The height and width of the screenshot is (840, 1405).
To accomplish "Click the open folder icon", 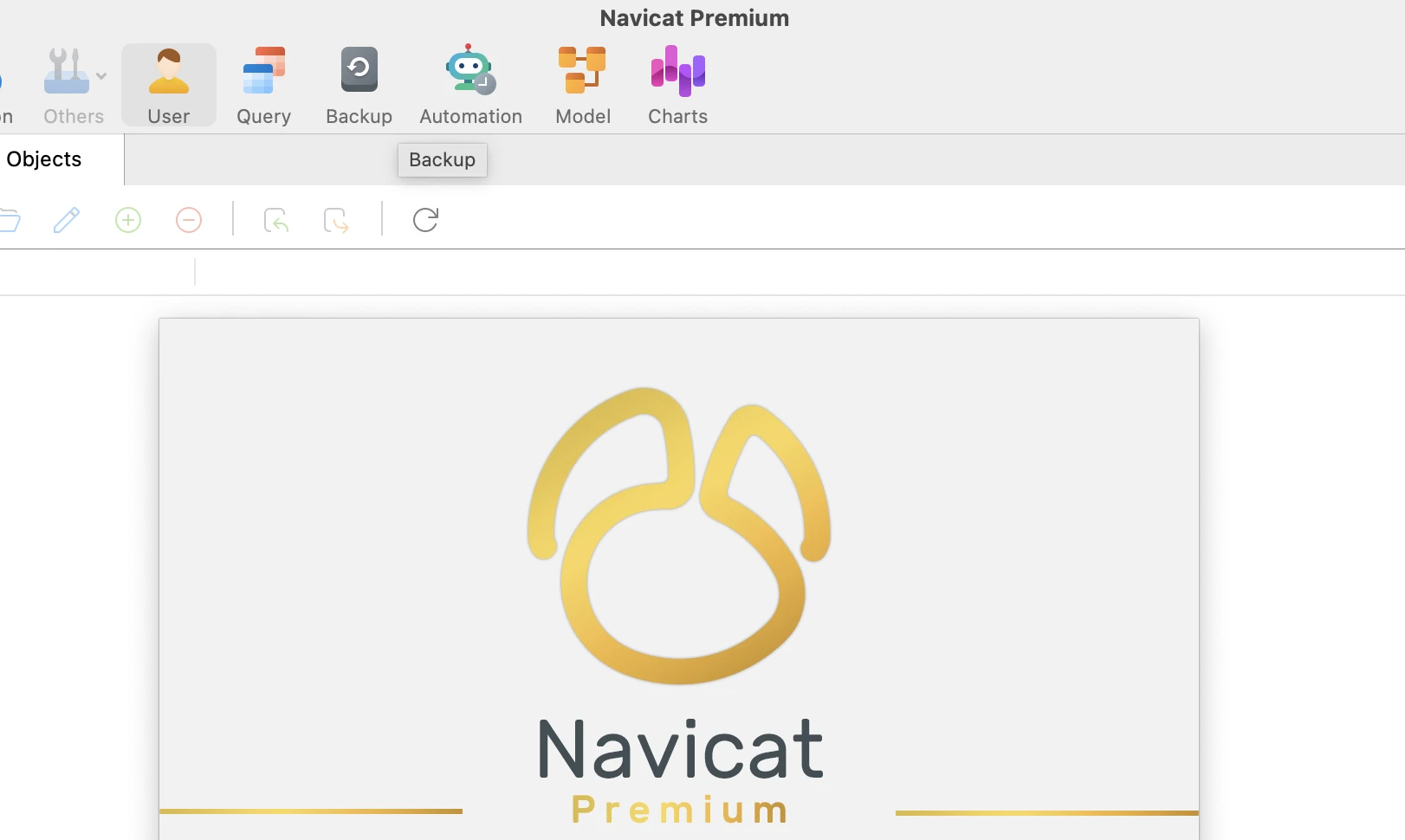I will click(10, 220).
